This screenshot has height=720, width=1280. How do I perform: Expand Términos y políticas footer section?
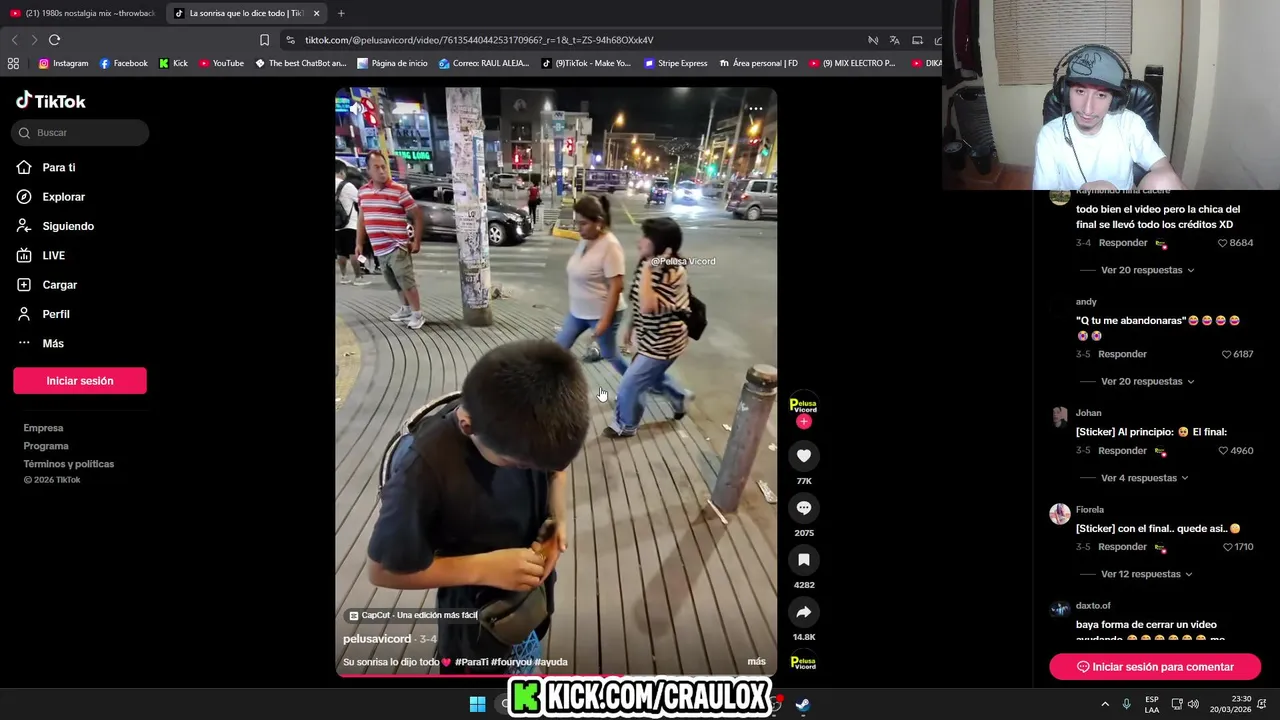pos(69,464)
